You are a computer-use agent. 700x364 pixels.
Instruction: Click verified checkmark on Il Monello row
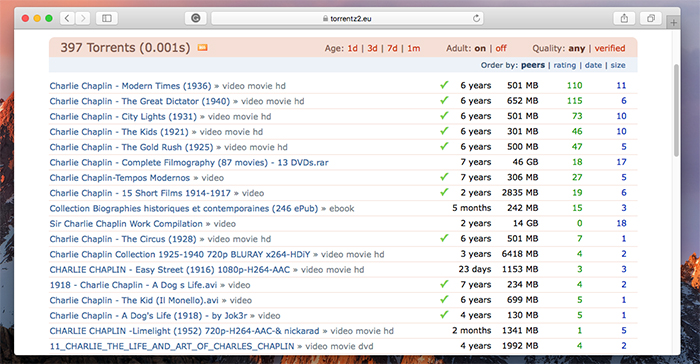click(x=444, y=299)
